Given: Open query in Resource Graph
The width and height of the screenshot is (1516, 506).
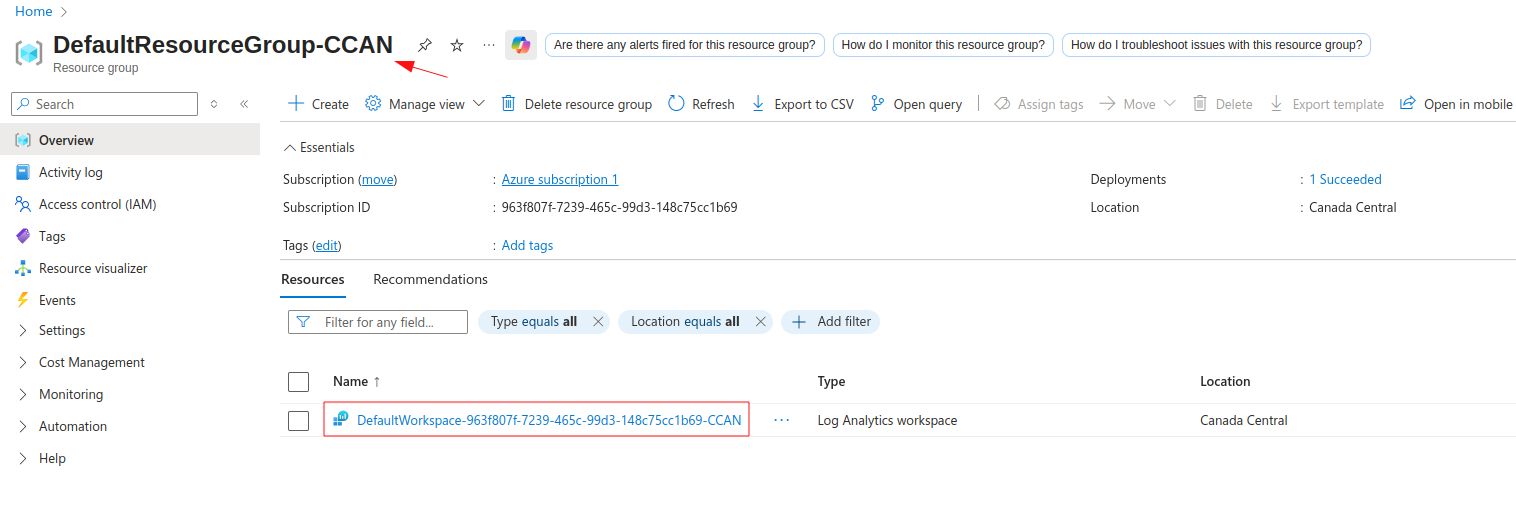Looking at the screenshot, I should (x=916, y=104).
